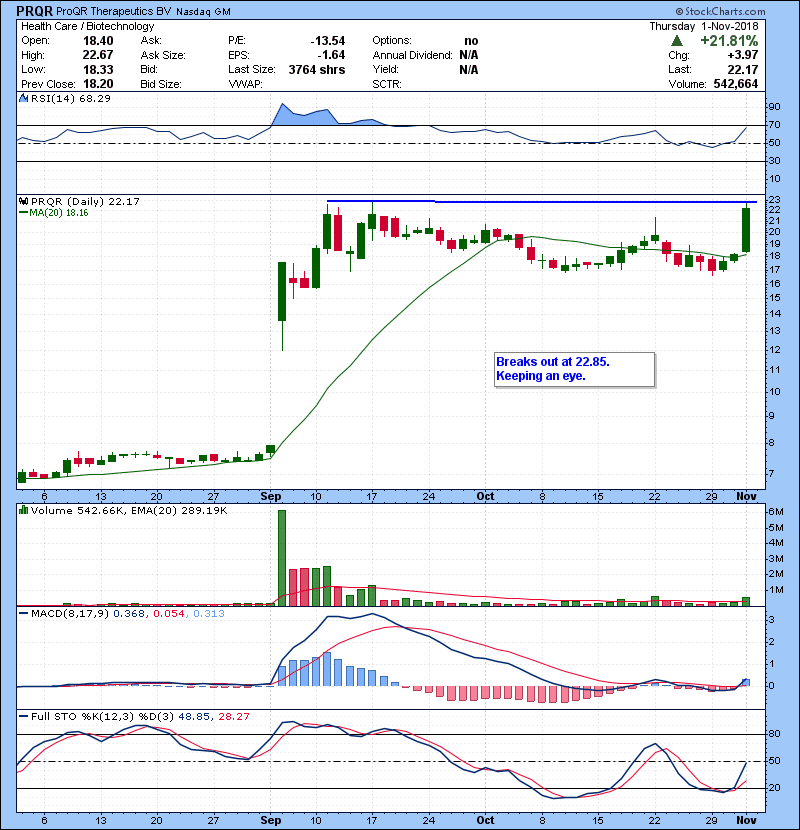The width and height of the screenshot is (800, 830).
Task: Click the Last Size value 3764 shrs
Action: coord(317,69)
